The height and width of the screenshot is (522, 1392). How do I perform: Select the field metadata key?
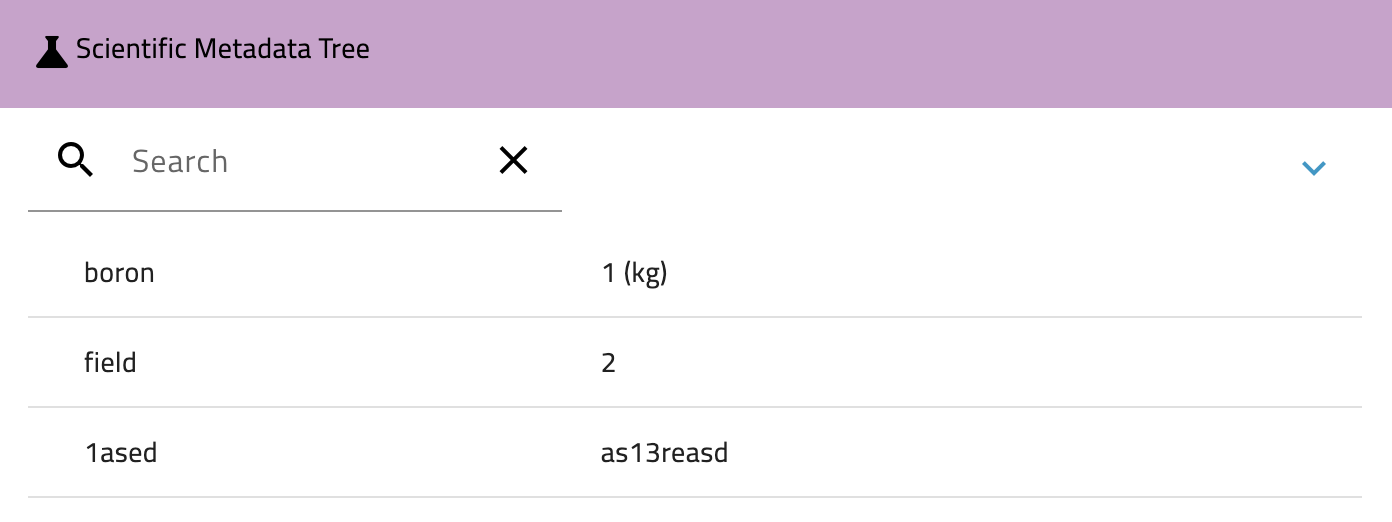click(x=110, y=362)
